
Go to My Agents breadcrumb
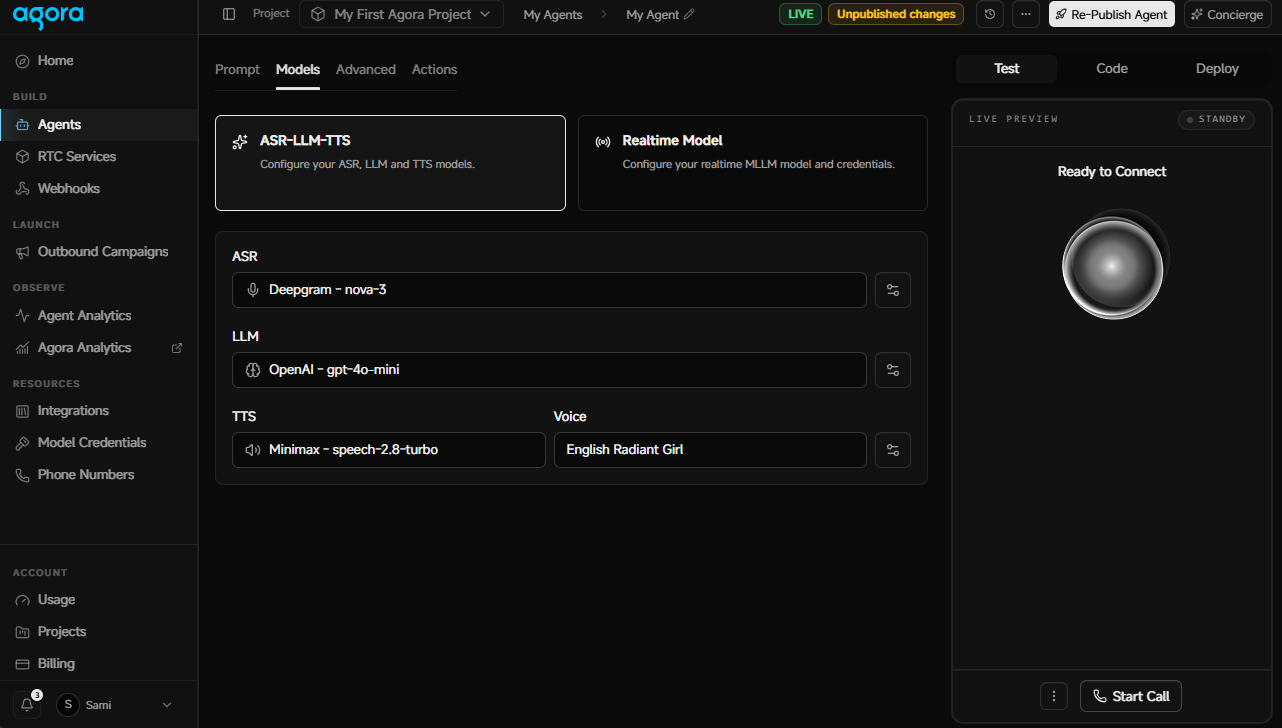coord(553,15)
